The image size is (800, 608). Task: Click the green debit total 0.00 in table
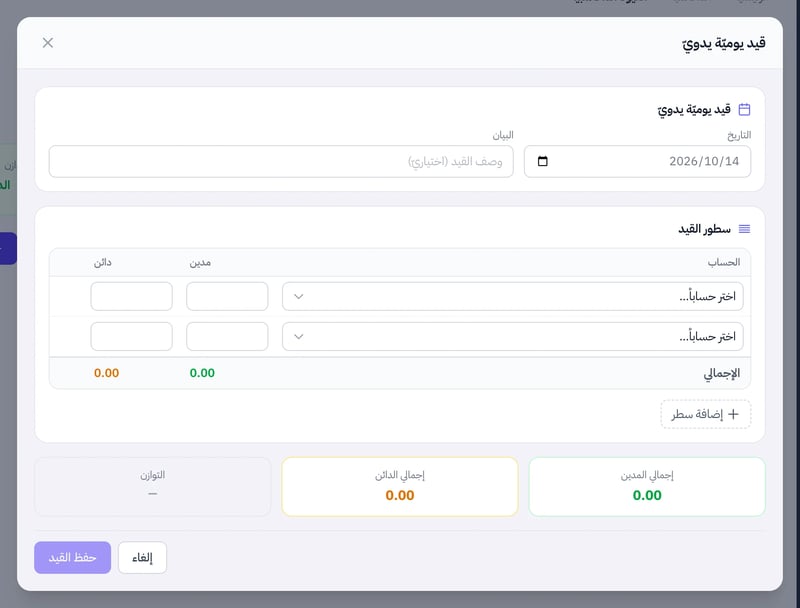tap(202, 373)
